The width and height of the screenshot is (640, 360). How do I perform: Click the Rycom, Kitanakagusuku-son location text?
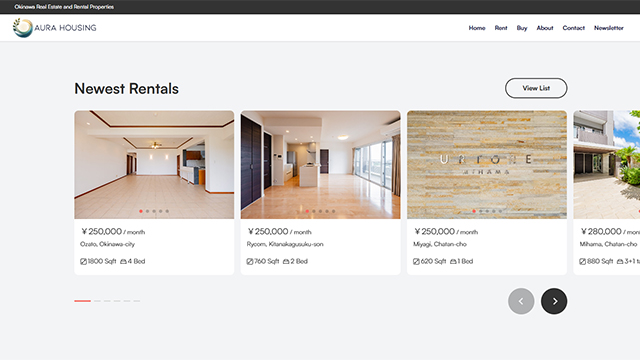(285, 244)
